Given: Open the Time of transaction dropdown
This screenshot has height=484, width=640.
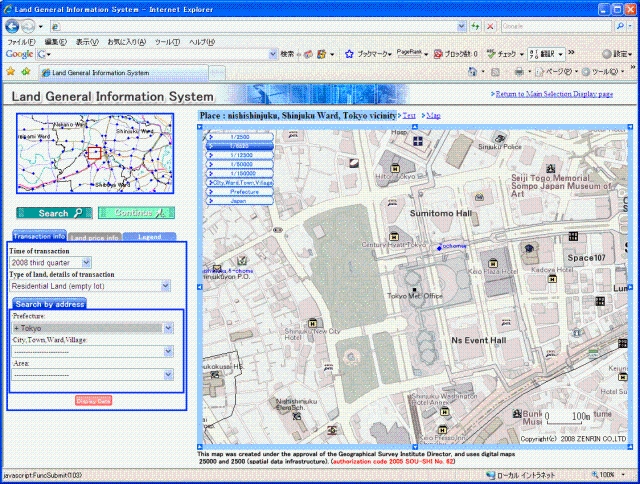Looking at the screenshot, I should (x=85, y=262).
